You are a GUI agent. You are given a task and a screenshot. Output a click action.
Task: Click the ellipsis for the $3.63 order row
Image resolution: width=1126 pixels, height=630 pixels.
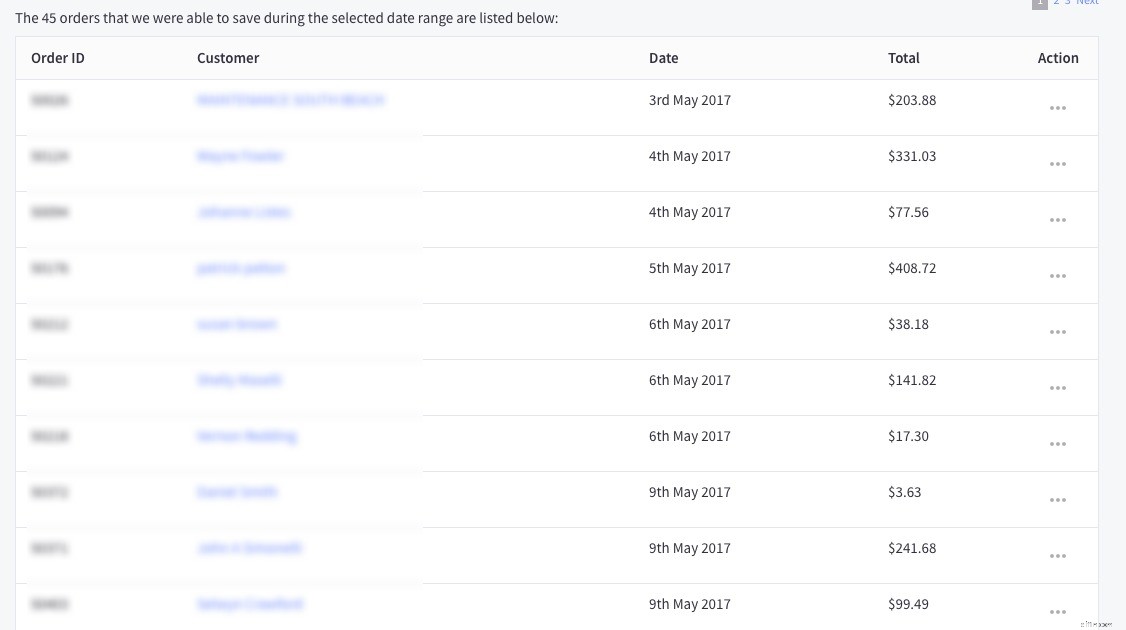(1058, 500)
